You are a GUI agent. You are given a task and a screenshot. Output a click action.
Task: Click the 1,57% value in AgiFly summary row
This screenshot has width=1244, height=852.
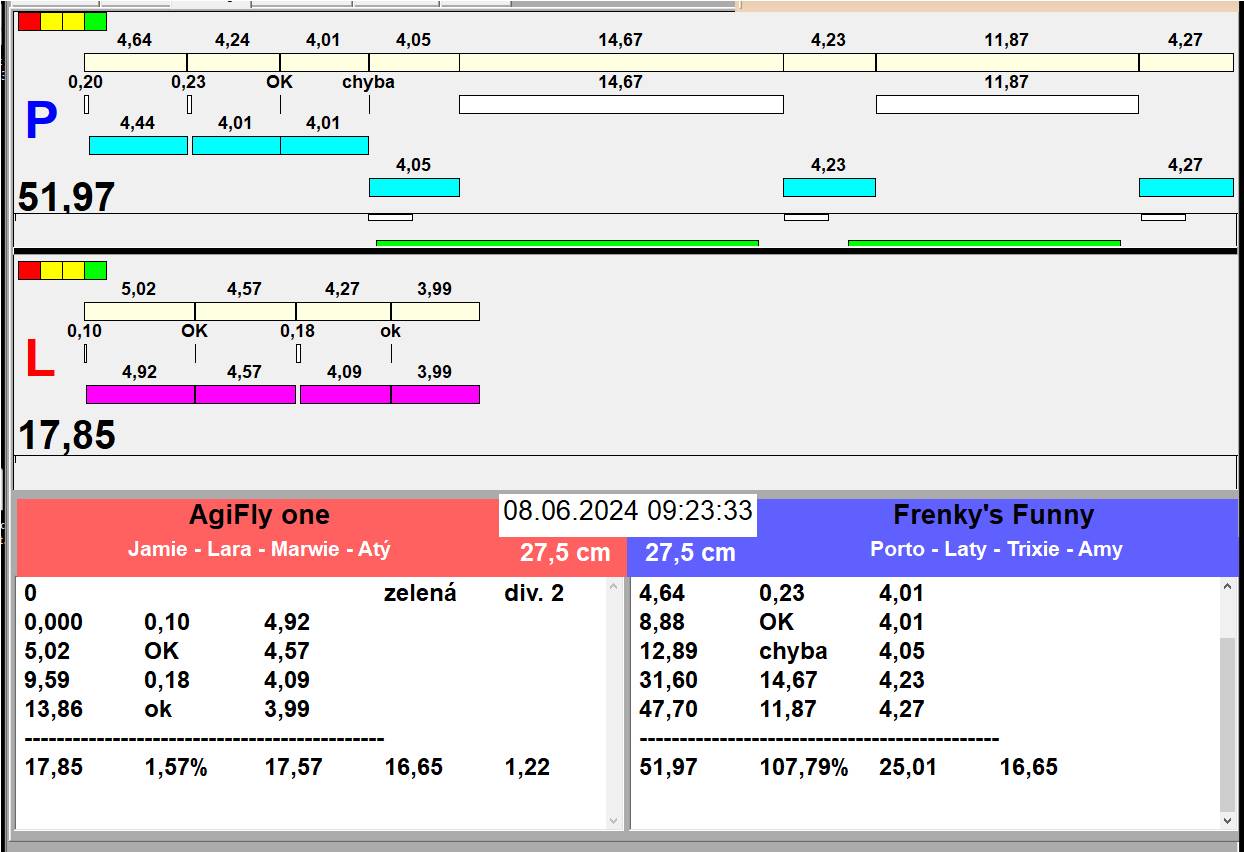176,767
